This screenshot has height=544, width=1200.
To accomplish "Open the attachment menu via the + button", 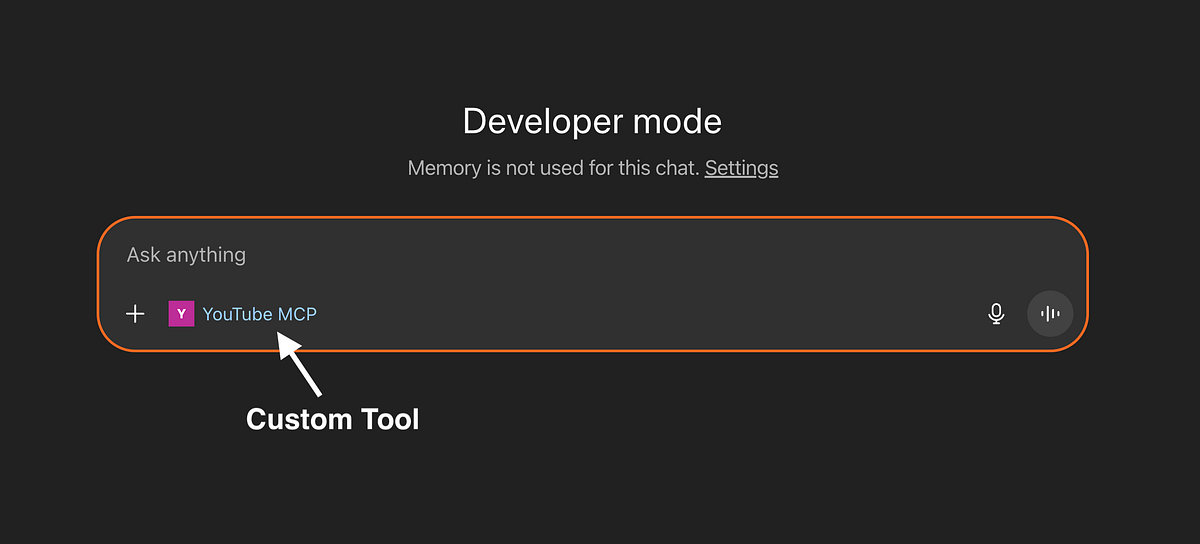I will pyautogui.click(x=135, y=314).
